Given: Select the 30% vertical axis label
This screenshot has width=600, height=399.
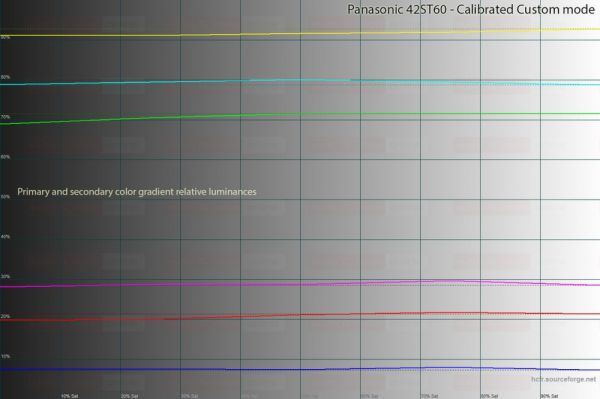Looking at the screenshot, I should point(5,277).
